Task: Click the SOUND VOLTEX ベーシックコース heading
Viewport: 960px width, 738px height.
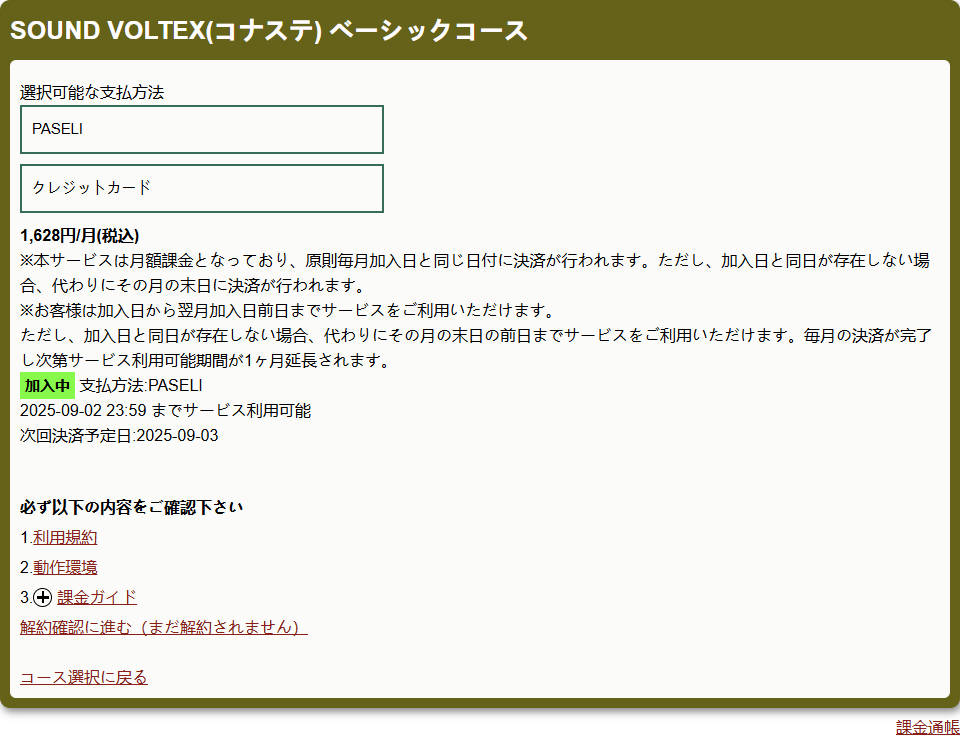Action: click(x=268, y=31)
